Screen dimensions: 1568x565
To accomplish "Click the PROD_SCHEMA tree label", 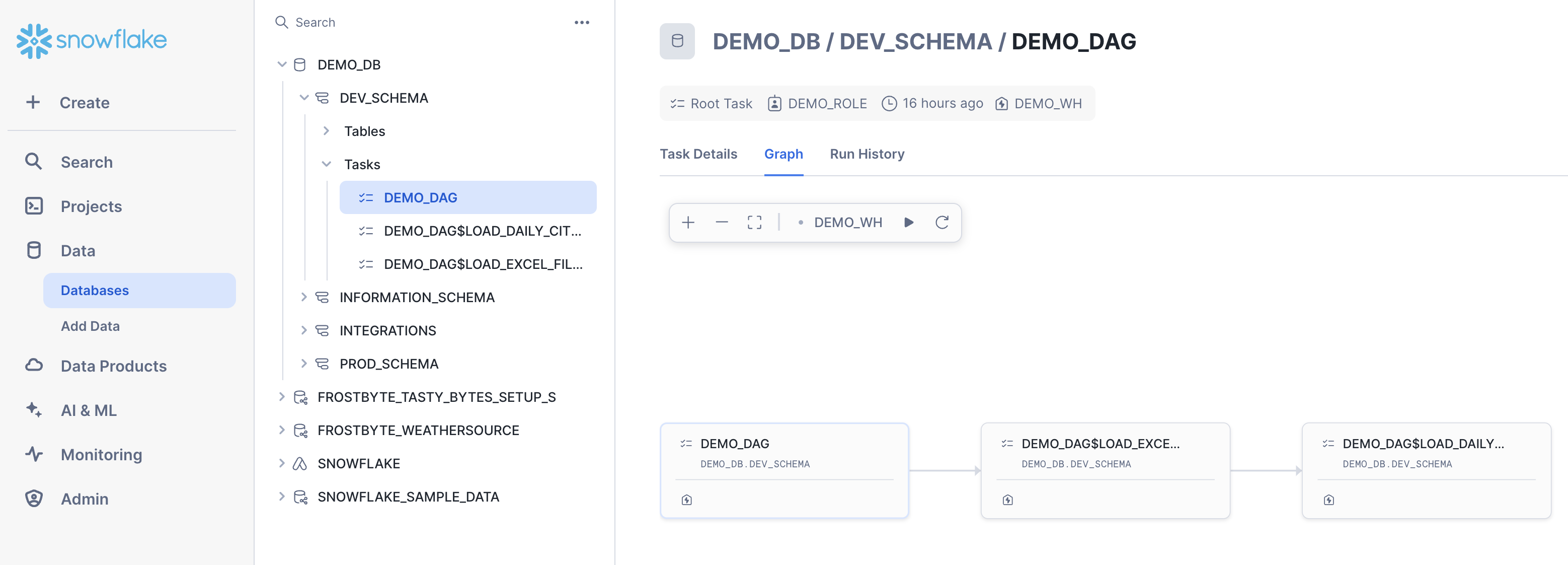I will (x=389, y=364).
